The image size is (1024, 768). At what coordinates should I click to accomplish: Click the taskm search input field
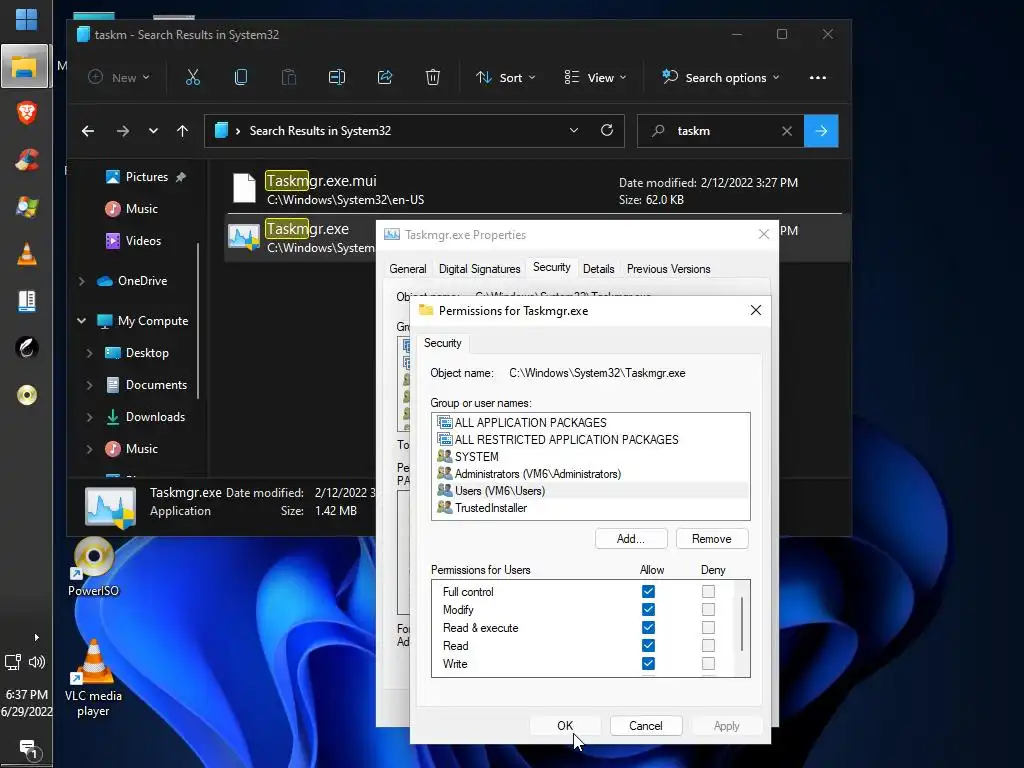719,131
